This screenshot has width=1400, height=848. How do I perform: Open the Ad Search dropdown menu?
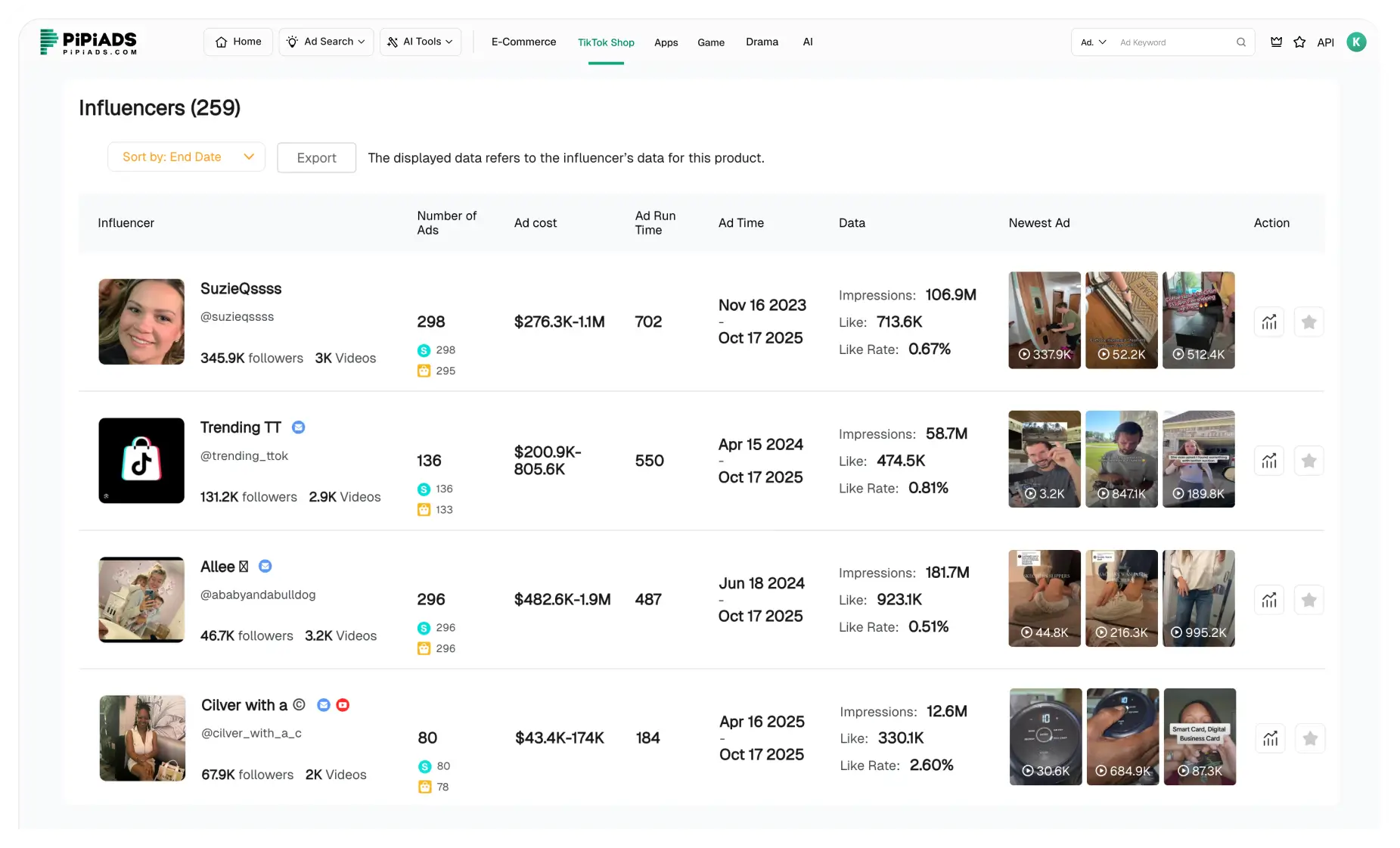[x=326, y=42]
